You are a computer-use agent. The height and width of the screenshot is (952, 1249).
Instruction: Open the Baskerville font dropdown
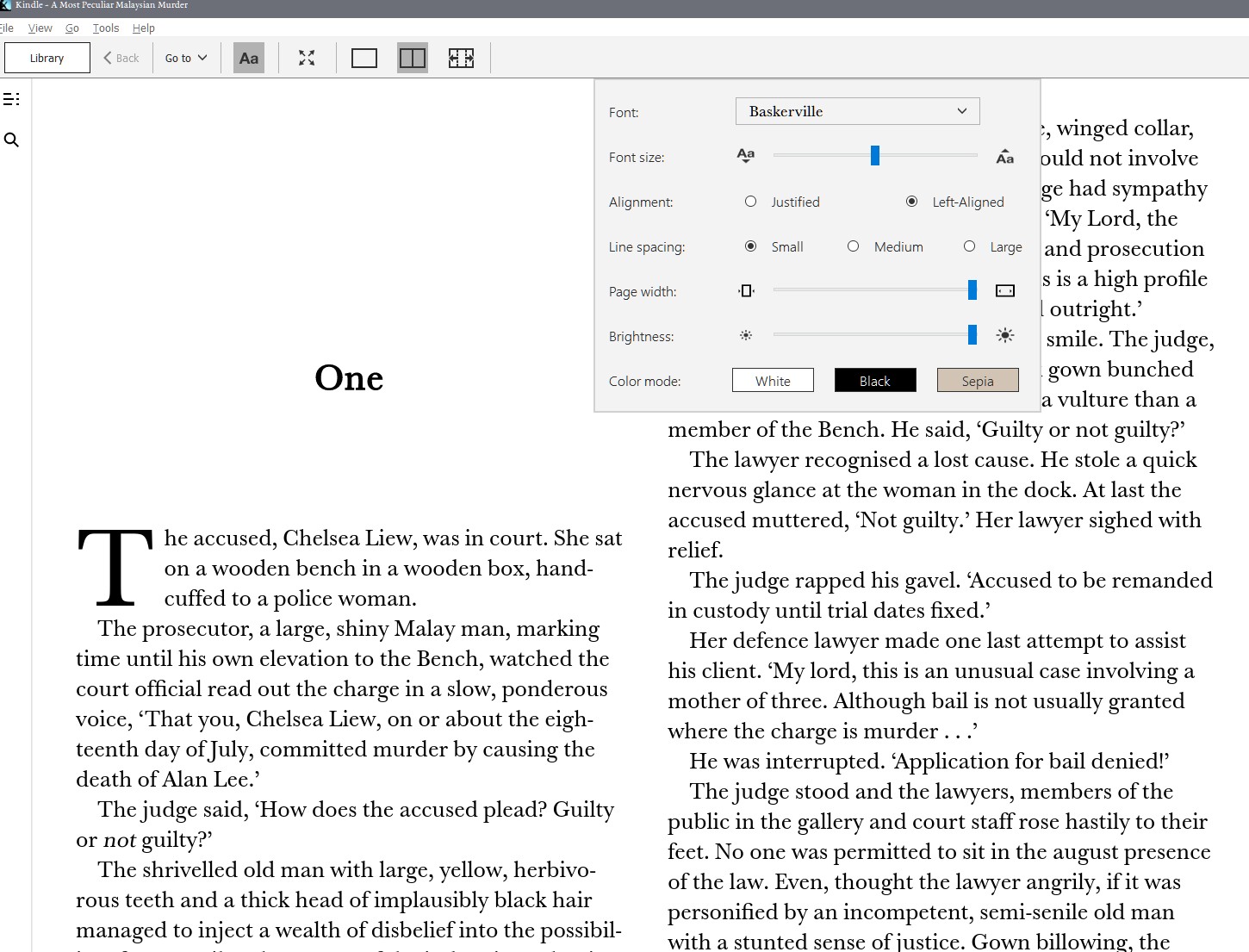coord(858,111)
